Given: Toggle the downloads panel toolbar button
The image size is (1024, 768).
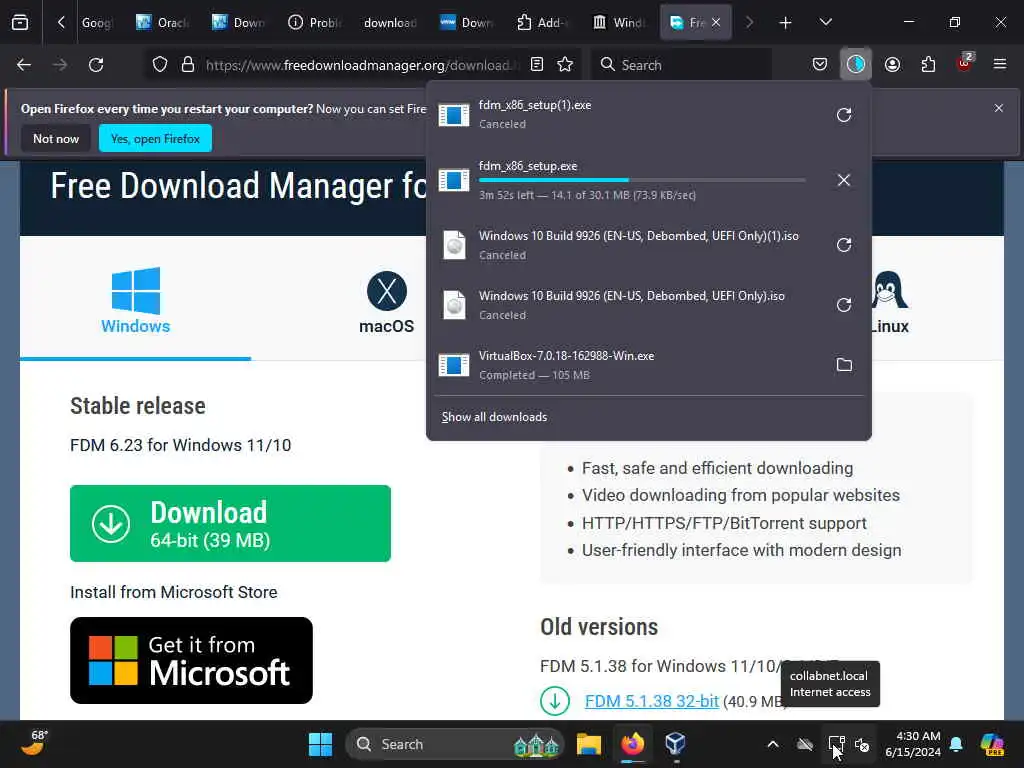Looking at the screenshot, I should pyautogui.click(x=856, y=64).
